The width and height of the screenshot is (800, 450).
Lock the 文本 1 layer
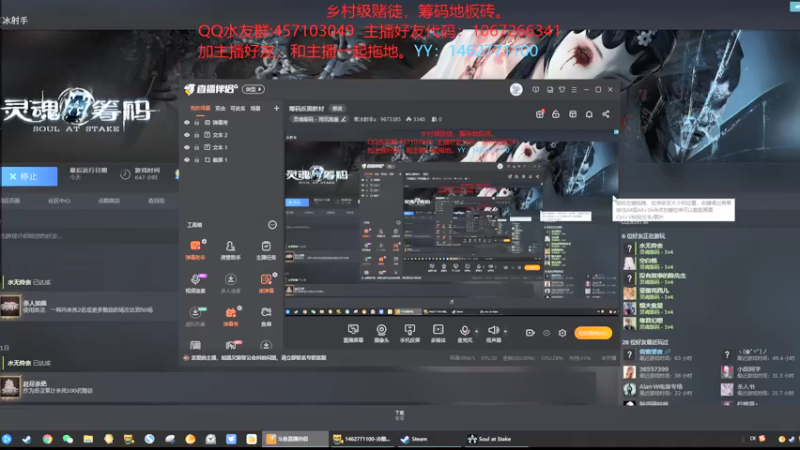tap(196, 147)
